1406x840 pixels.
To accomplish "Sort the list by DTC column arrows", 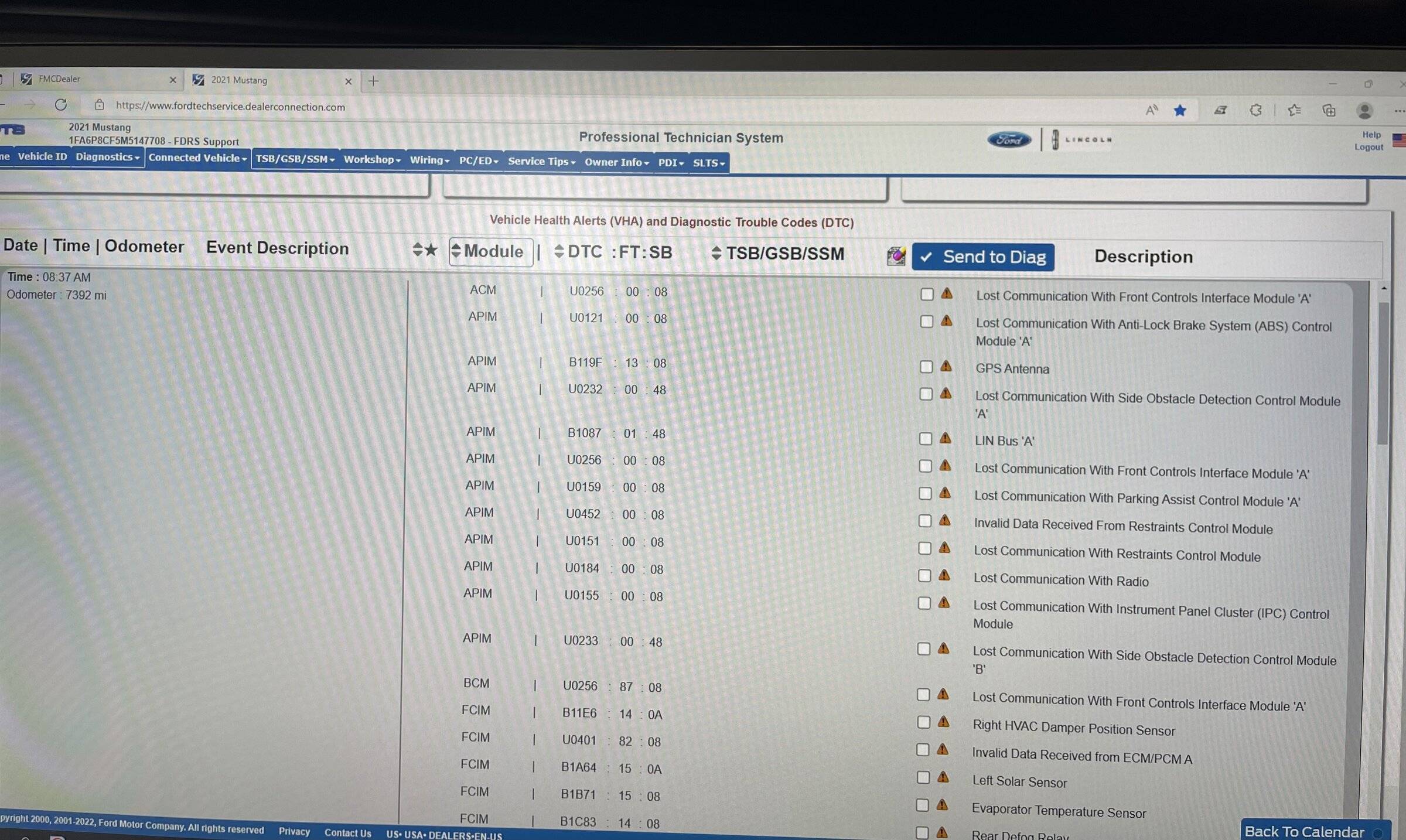I will 559,251.
